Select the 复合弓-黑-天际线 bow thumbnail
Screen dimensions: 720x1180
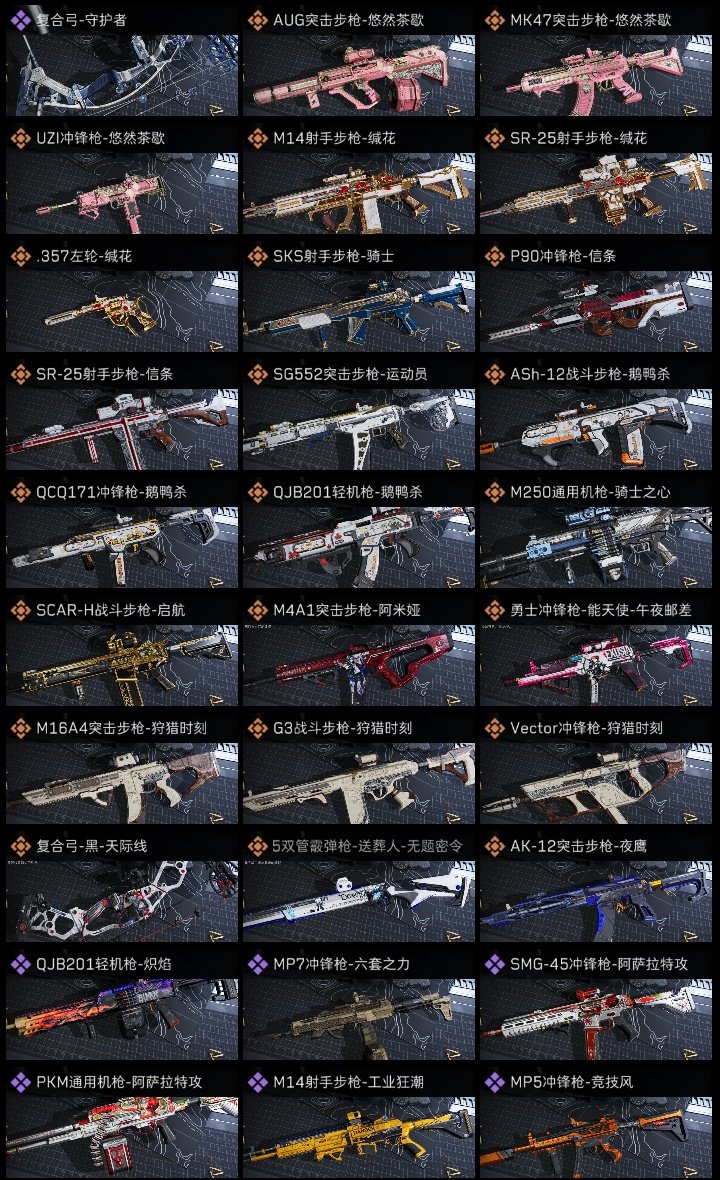(x=122, y=902)
